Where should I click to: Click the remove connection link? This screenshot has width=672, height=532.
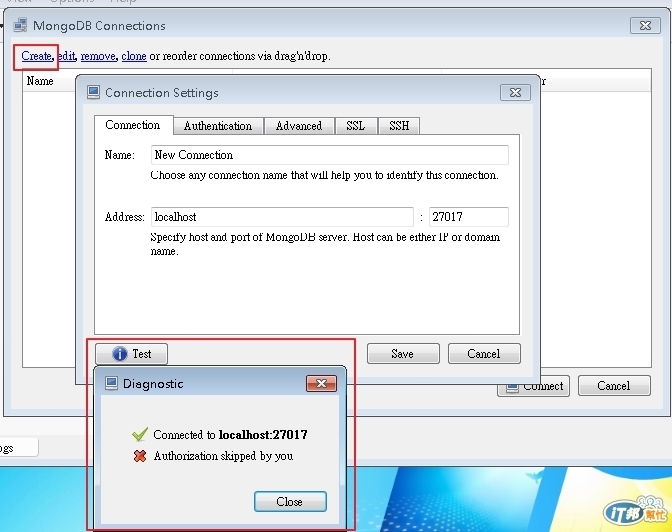coord(98,56)
